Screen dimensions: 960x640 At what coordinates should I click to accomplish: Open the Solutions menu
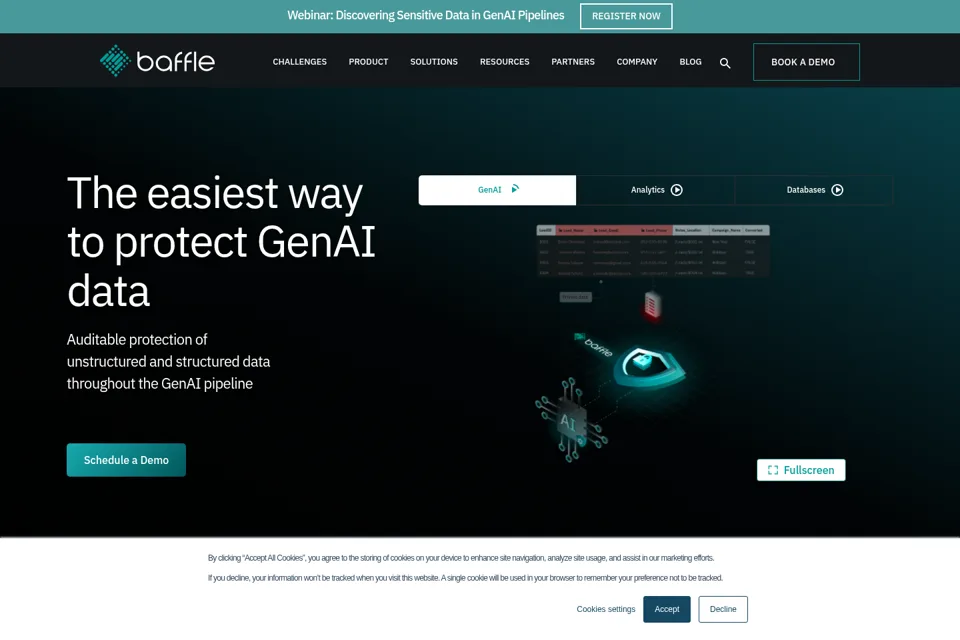pos(434,62)
